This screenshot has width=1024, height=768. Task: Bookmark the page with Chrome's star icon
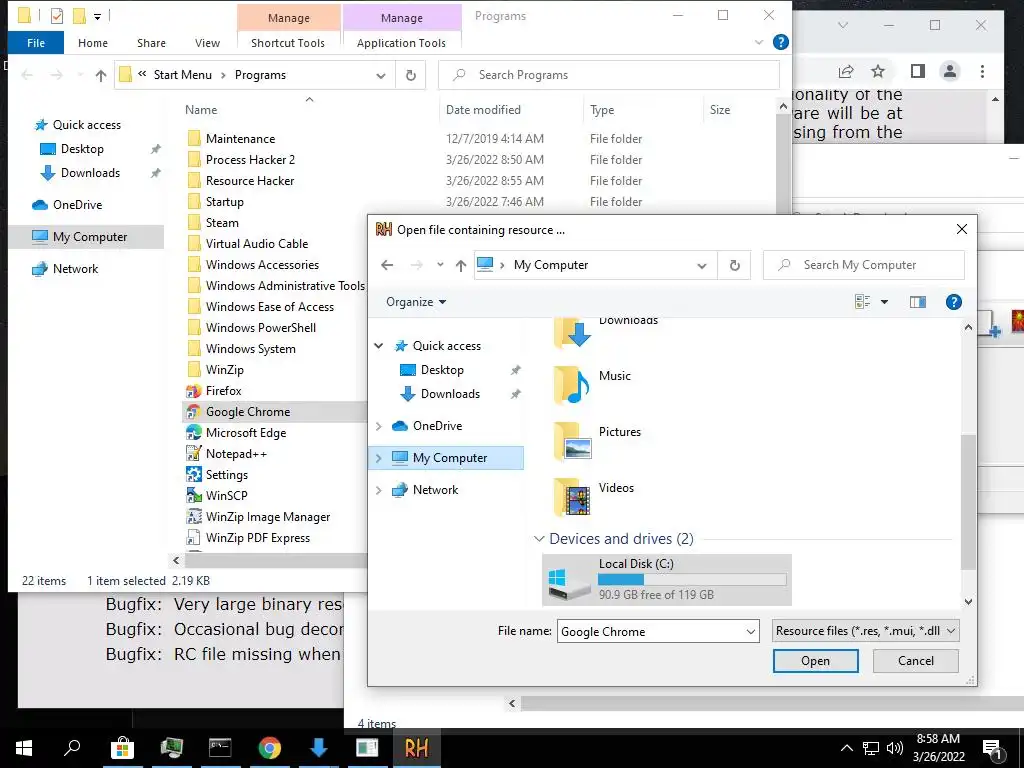(878, 71)
